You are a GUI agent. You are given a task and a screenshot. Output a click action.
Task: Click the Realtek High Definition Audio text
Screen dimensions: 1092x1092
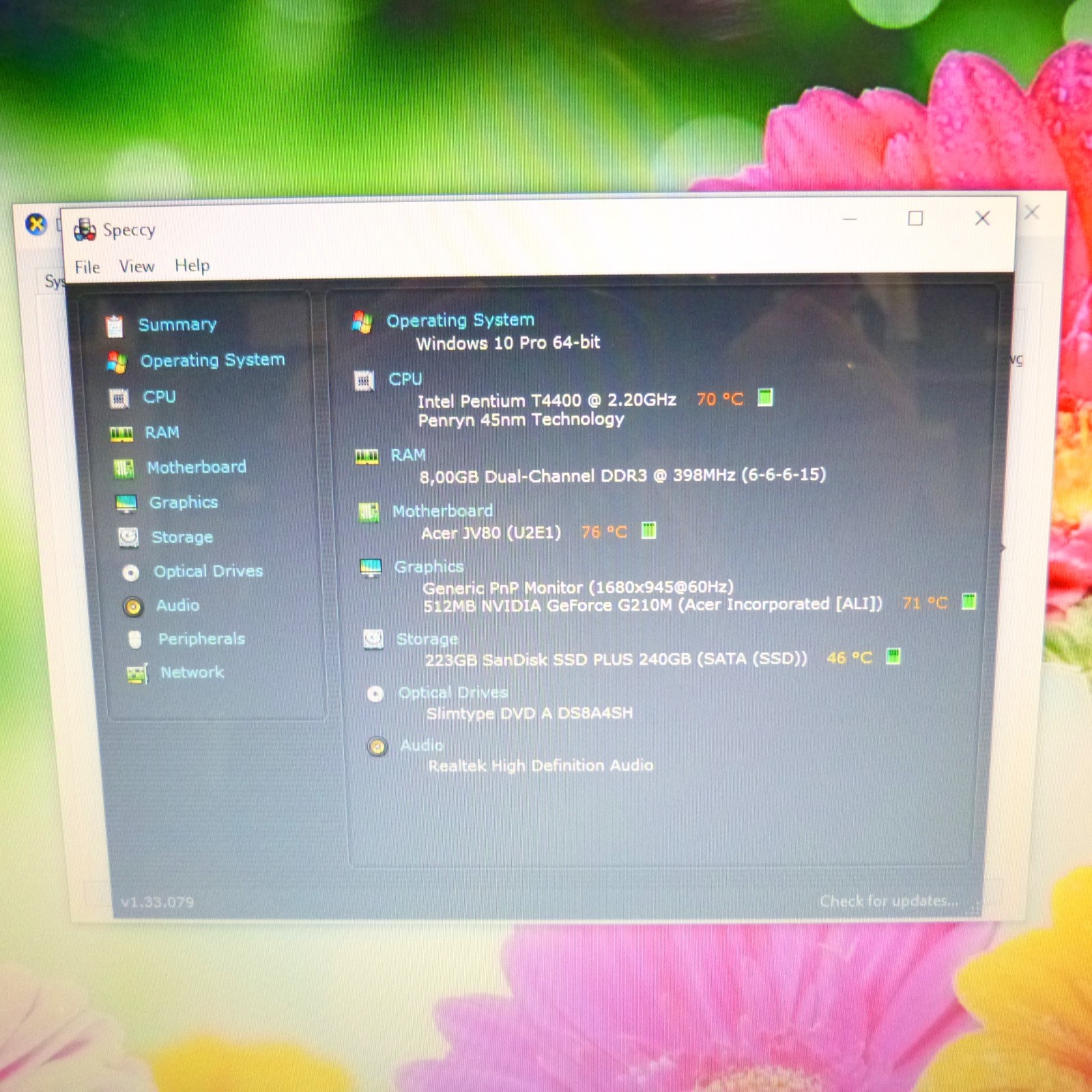click(541, 766)
